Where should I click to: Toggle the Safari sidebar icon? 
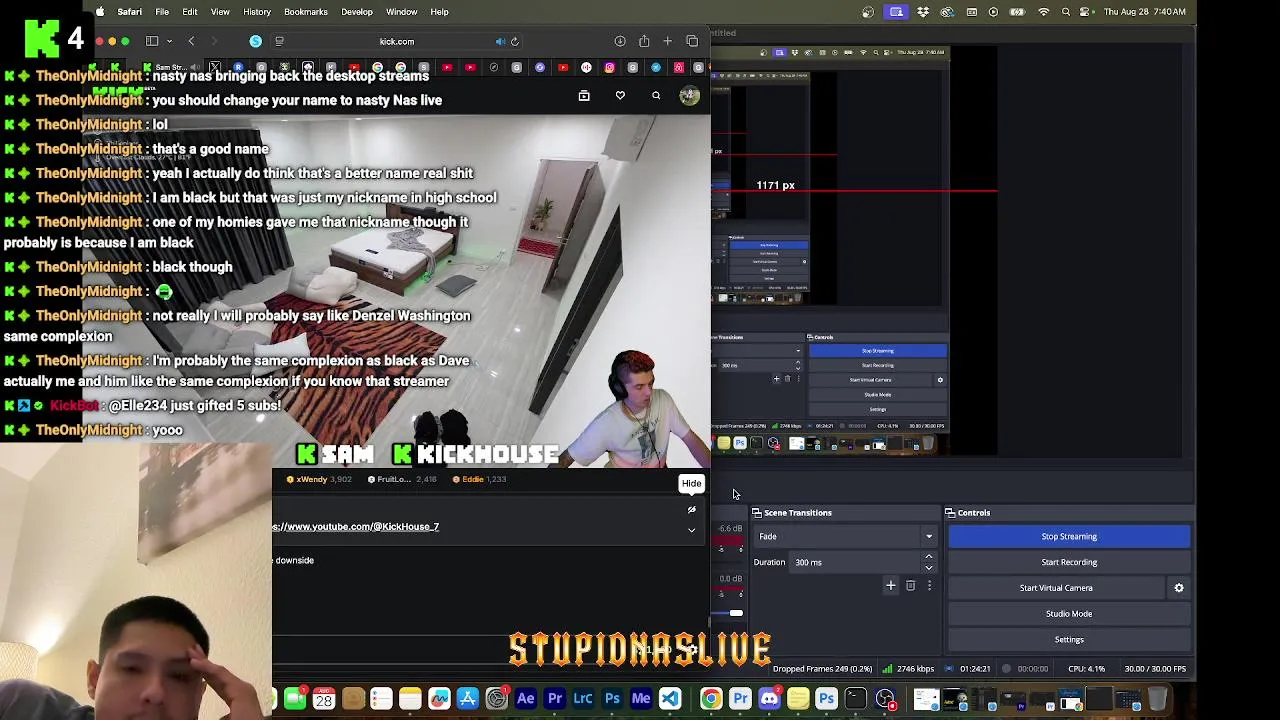pyautogui.click(x=152, y=41)
